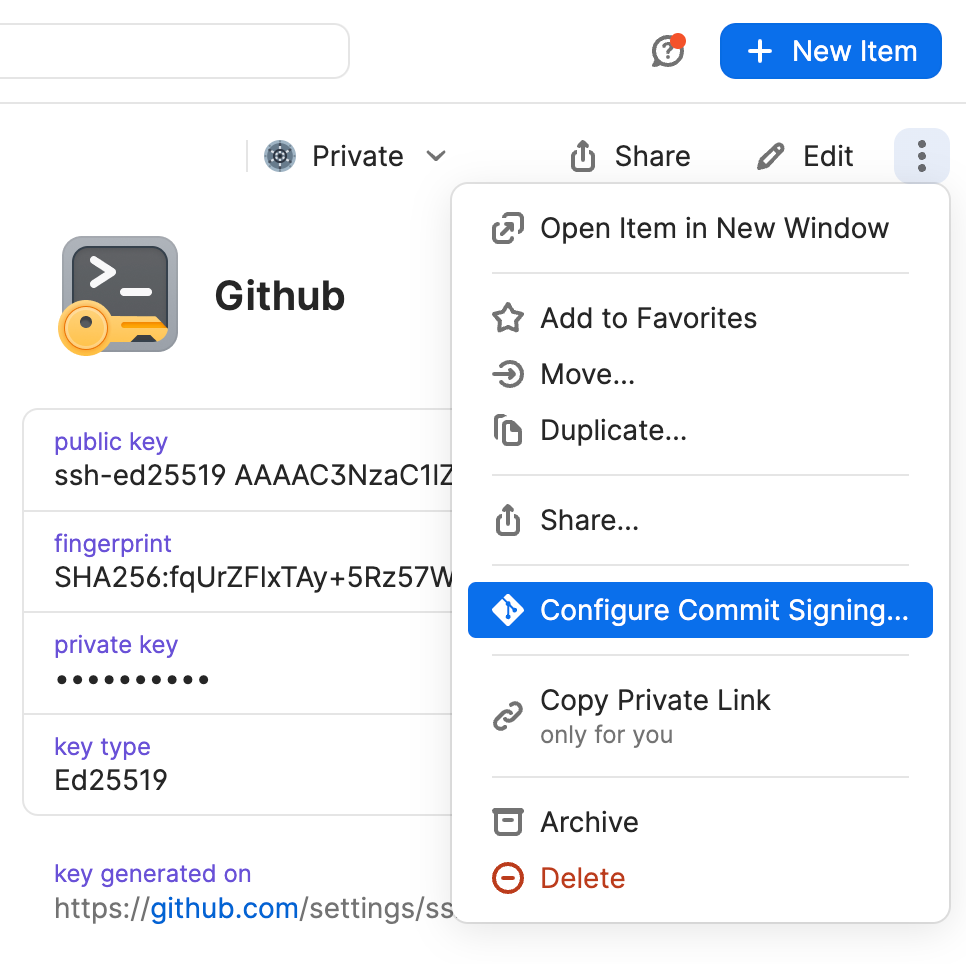Screen dimensions: 966x964
Task: Click Copy Private Link entry
Action: [655, 700]
